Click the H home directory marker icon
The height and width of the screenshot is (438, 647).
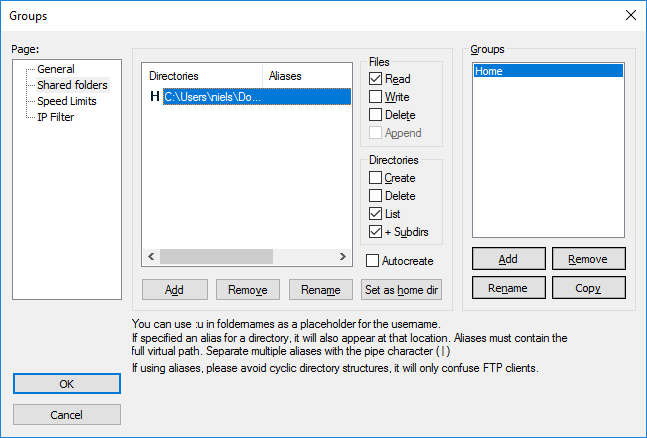[154, 97]
